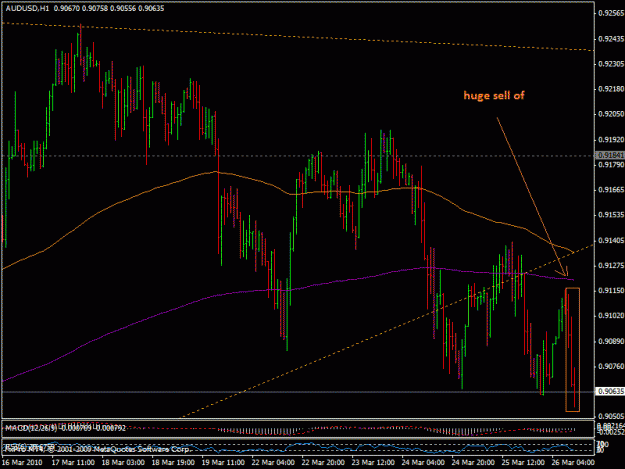Screen dimensions: 625x469
Task: Click the MACD histogram panel
Action: [x=298, y=429]
